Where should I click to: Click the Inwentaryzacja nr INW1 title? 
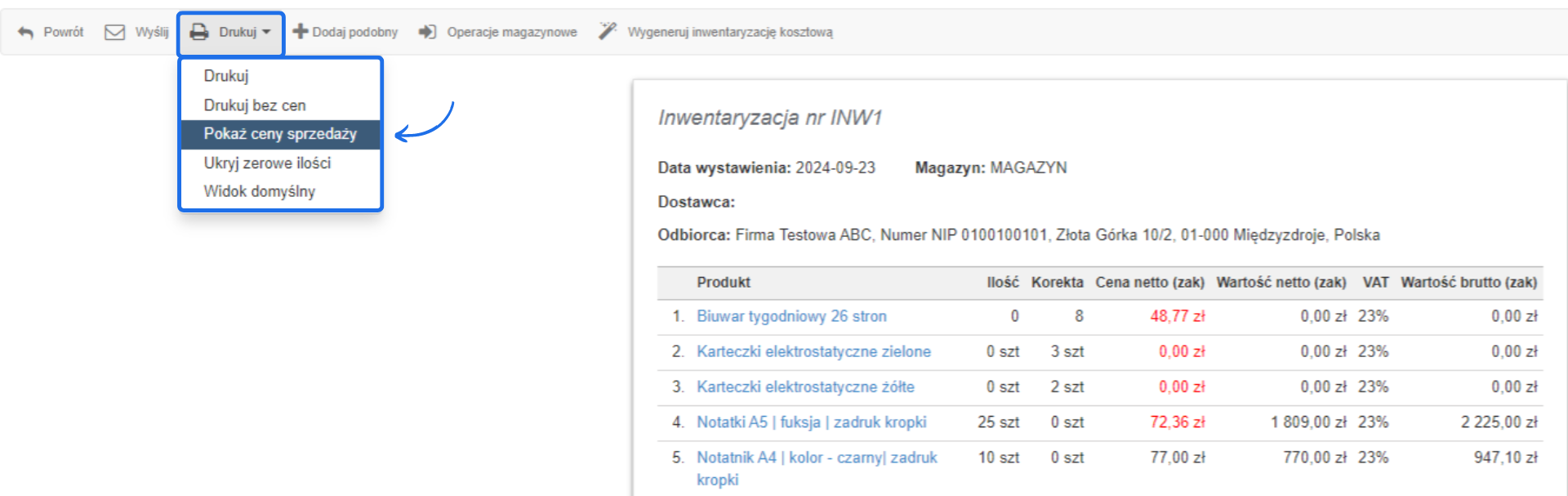(770, 118)
